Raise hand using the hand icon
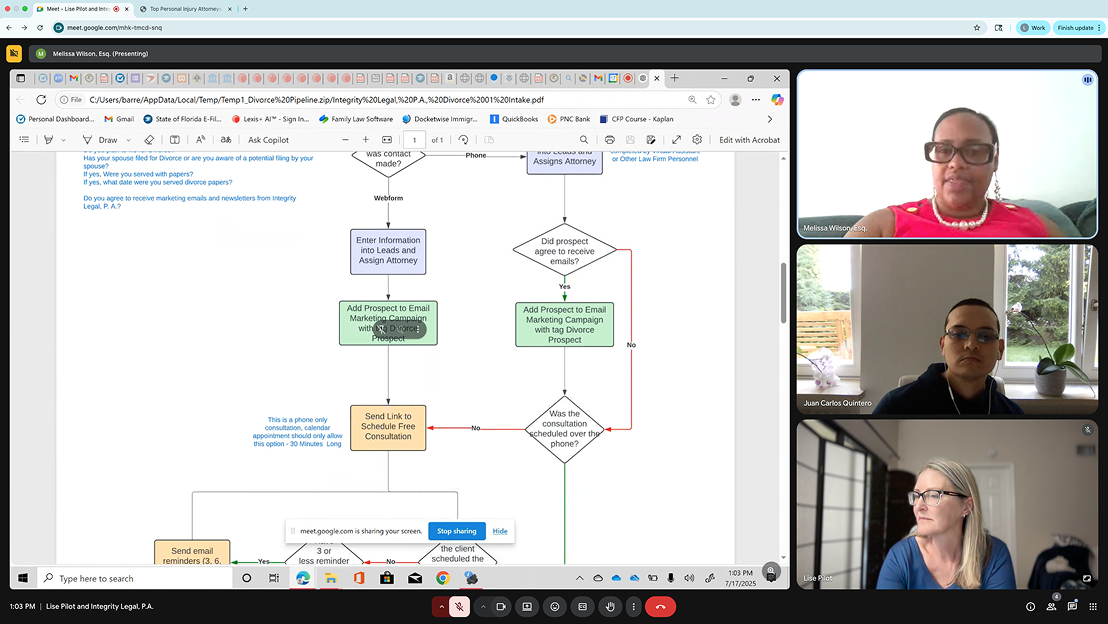 point(610,606)
